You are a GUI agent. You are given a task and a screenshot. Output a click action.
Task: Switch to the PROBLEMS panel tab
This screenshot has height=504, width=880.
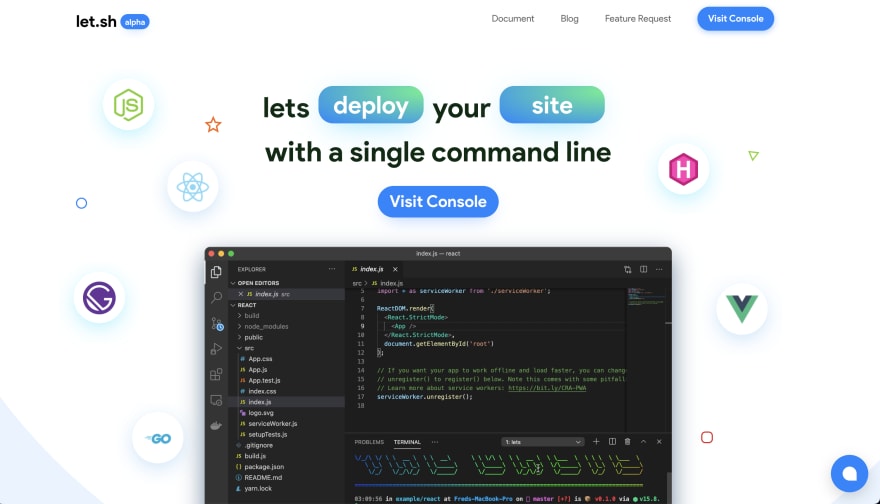point(369,442)
